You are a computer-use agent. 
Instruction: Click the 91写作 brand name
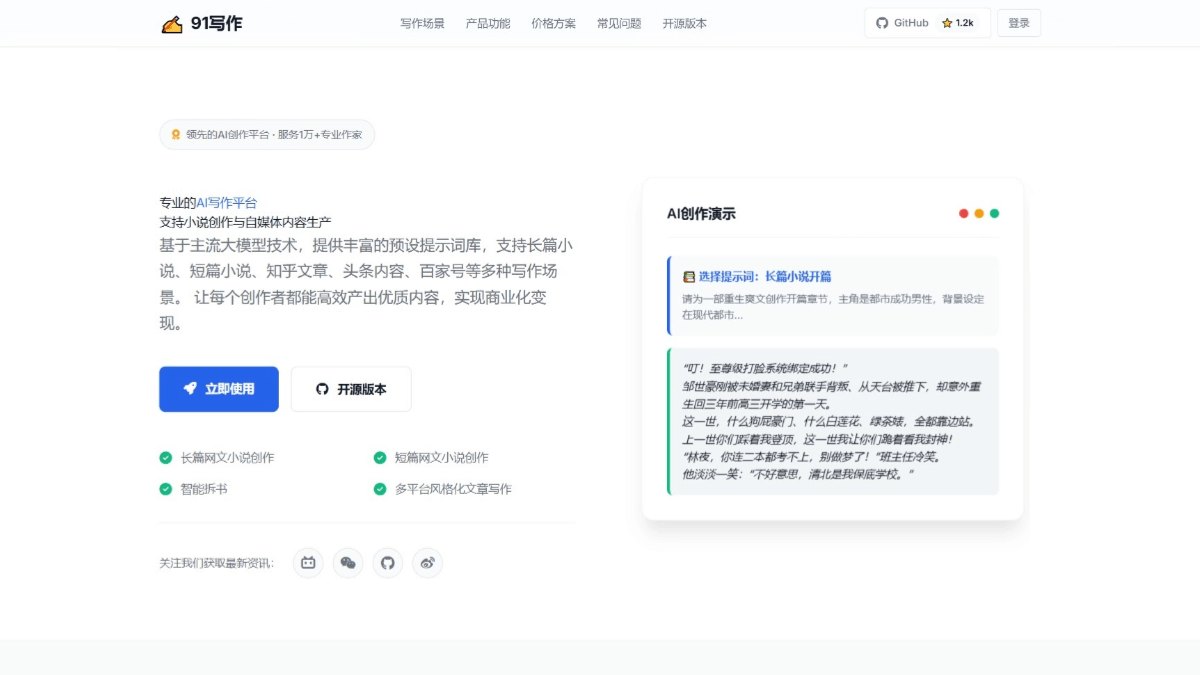pyautogui.click(x=216, y=23)
